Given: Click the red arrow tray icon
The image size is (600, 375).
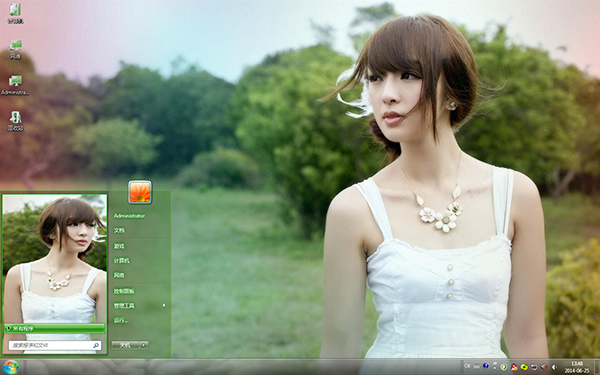Looking at the screenshot, I should tap(543, 367).
